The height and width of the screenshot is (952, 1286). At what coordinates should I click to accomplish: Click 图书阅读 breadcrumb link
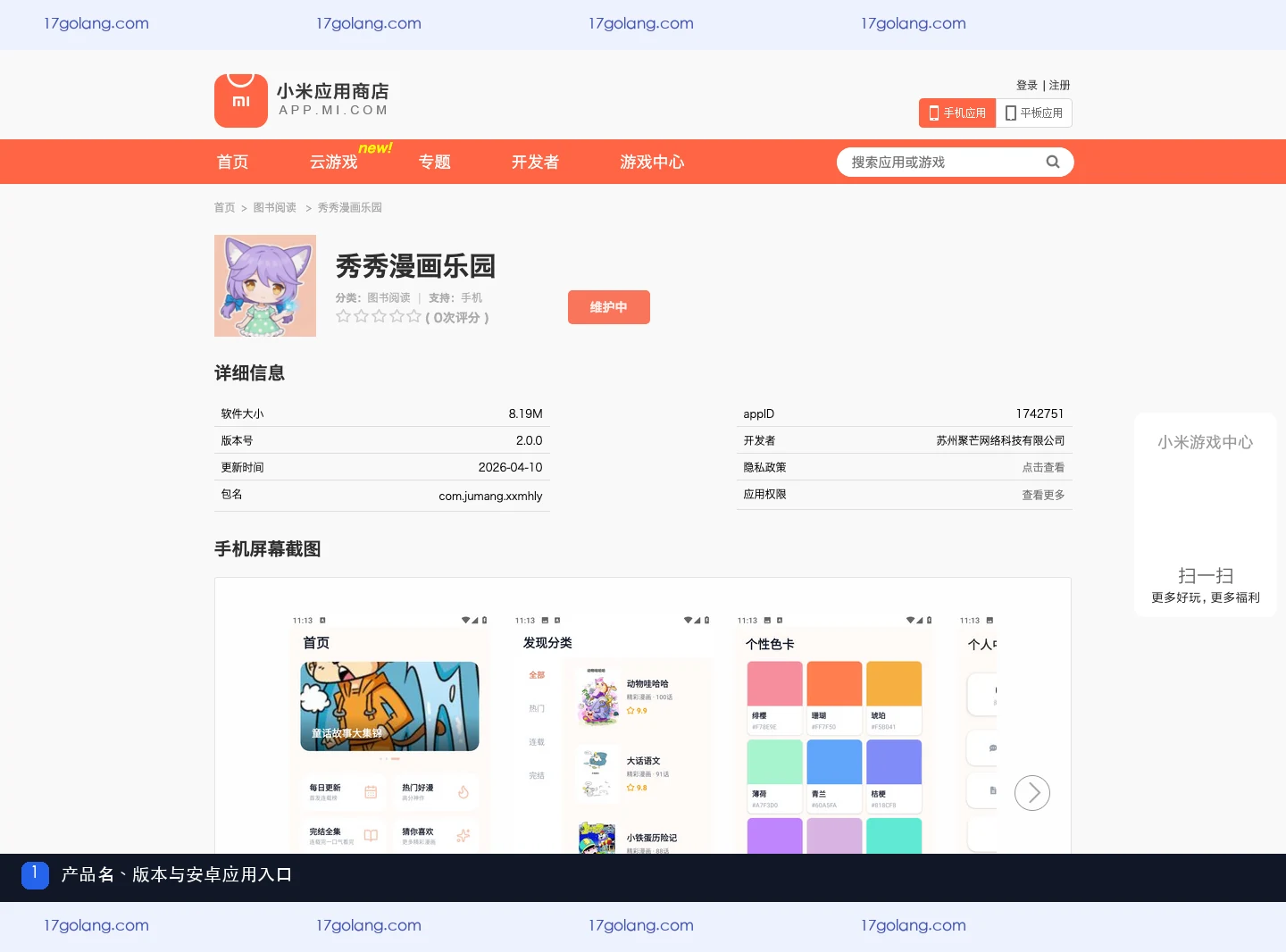pyautogui.click(x=275, y=207)
